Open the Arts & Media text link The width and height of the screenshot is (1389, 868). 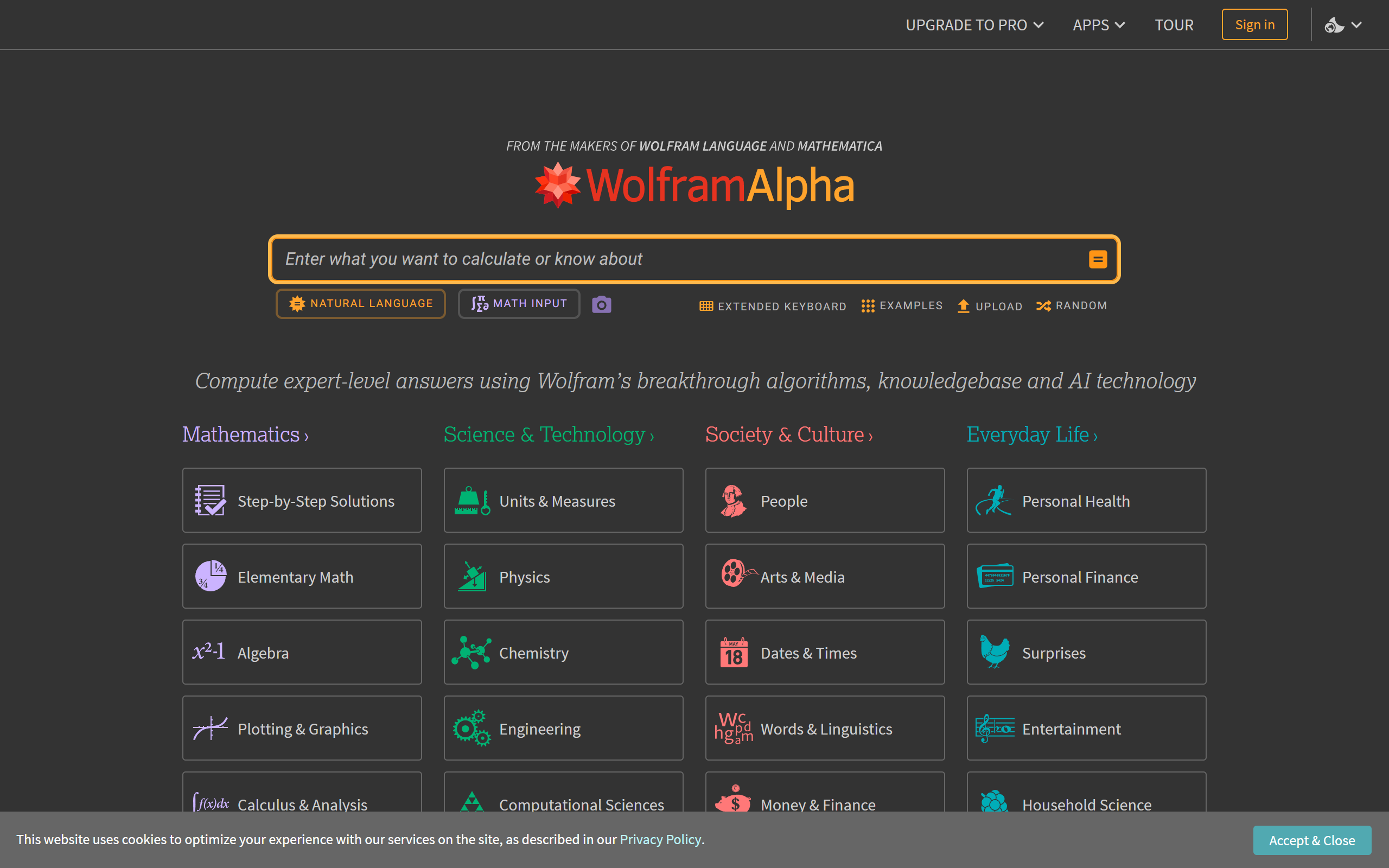coord(802,577)
